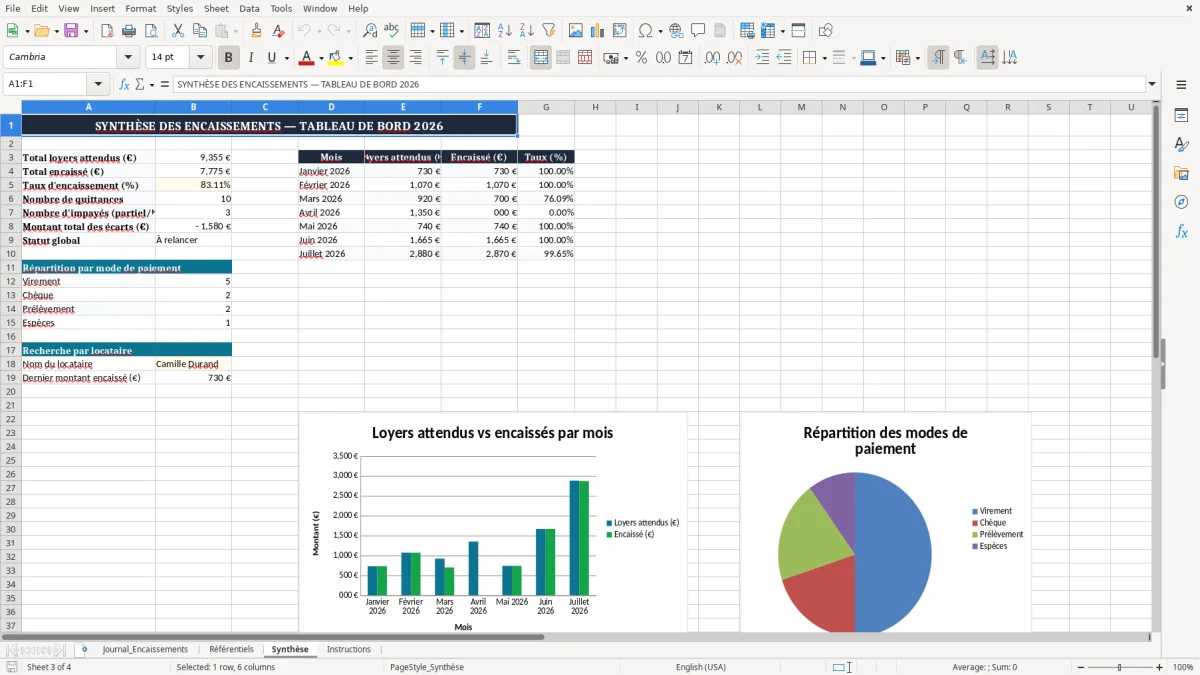Image resolution: width=1200 pixels, height=675 pixels.
Task: Click Add Decimal Place icon
Action: pos(713,58)
